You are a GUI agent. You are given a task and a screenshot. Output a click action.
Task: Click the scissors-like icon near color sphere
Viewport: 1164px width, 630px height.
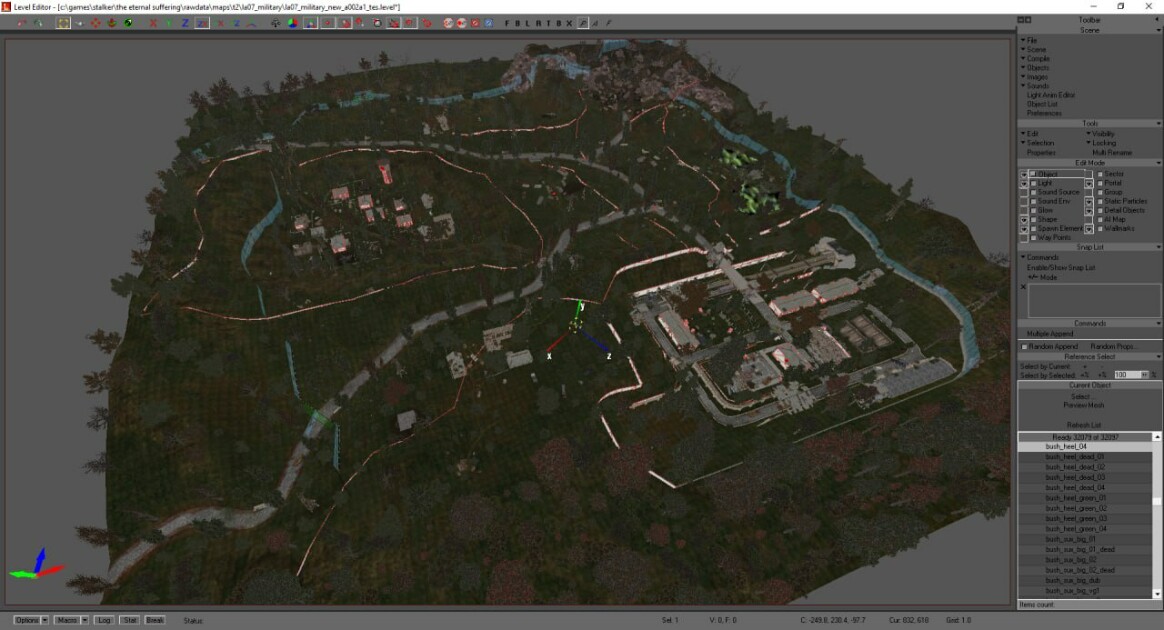[x=275, y=23]
